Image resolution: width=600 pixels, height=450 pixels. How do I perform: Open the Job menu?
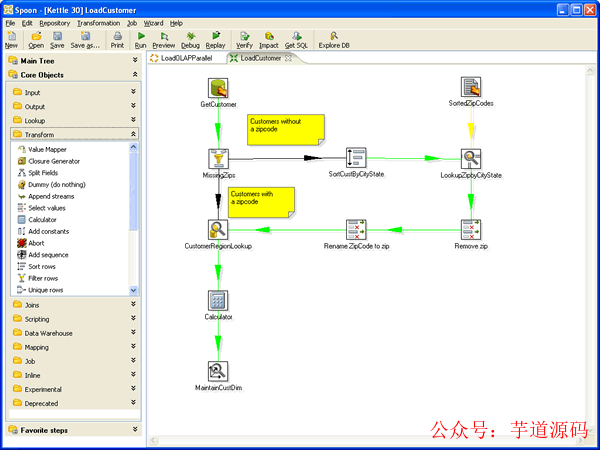pos(132,23)
